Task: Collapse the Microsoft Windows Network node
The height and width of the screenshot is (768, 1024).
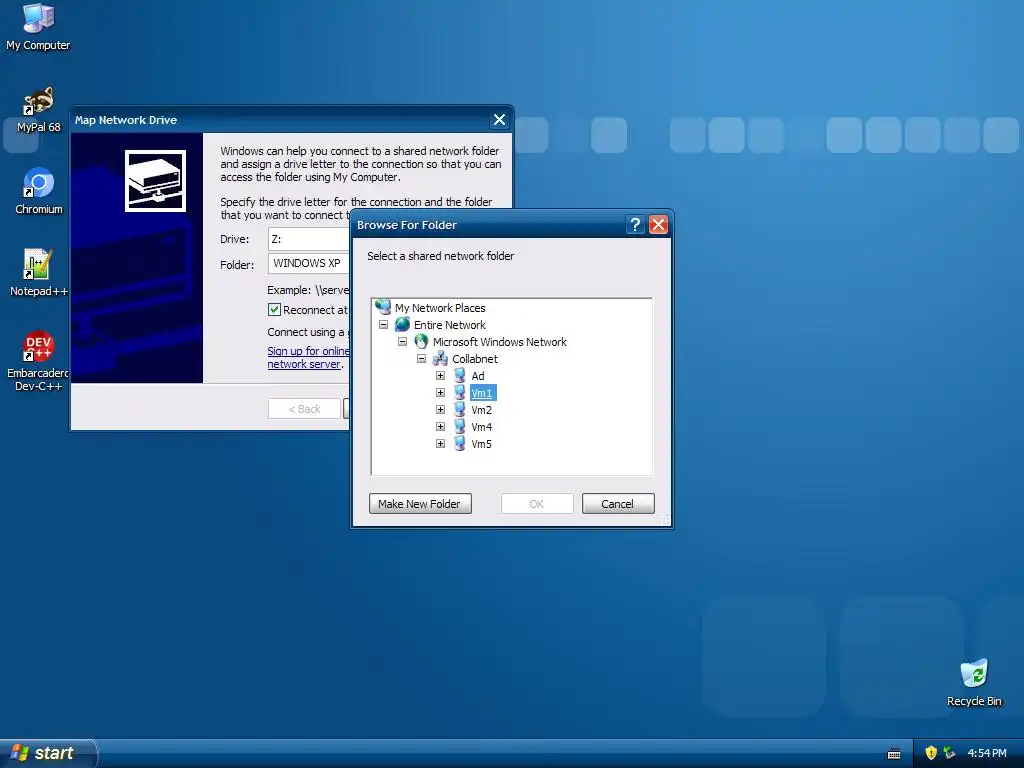Action: coord(402,342)
